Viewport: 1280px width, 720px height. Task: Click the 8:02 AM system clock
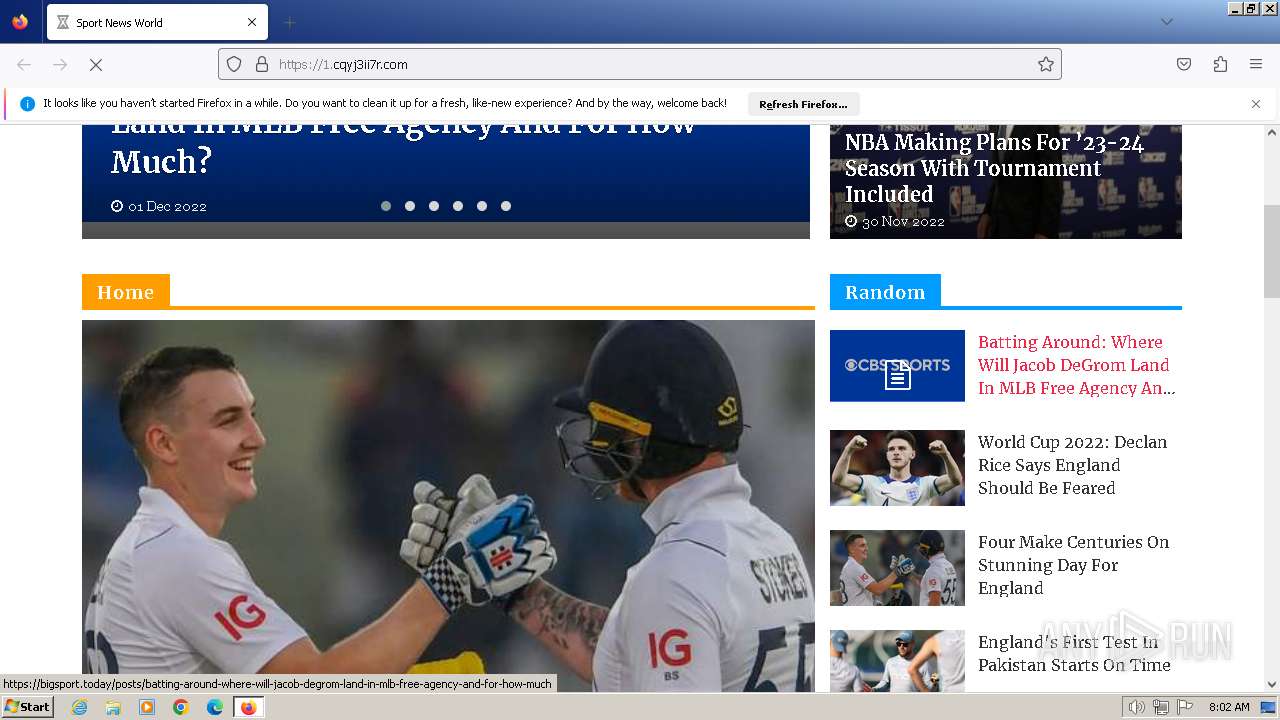tap(1229, 707)
